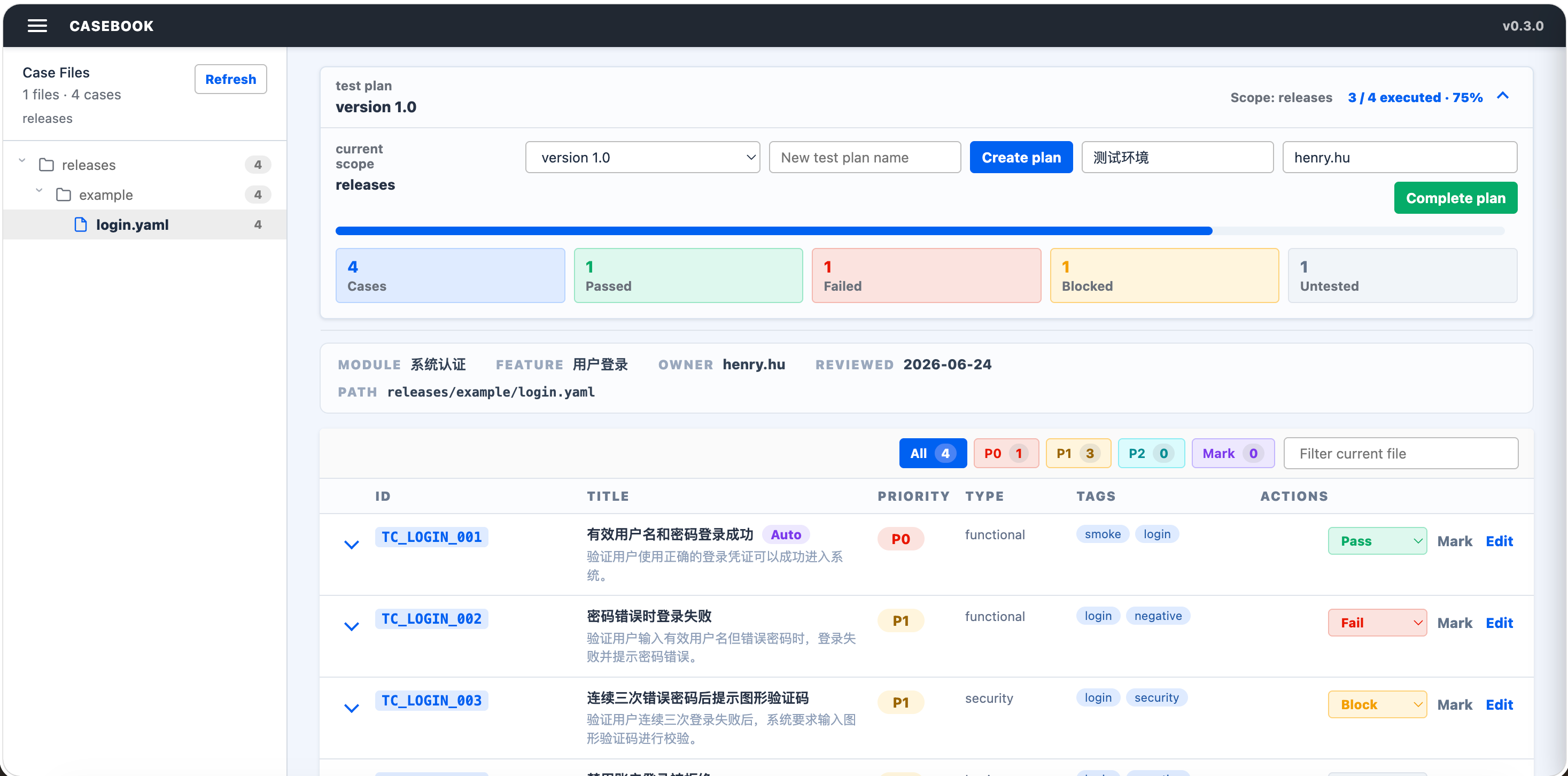The width and height of the screenshot is (1568, 776).
Task: Open the version 1.0 plan dropdown
Action: coord(642,158)
